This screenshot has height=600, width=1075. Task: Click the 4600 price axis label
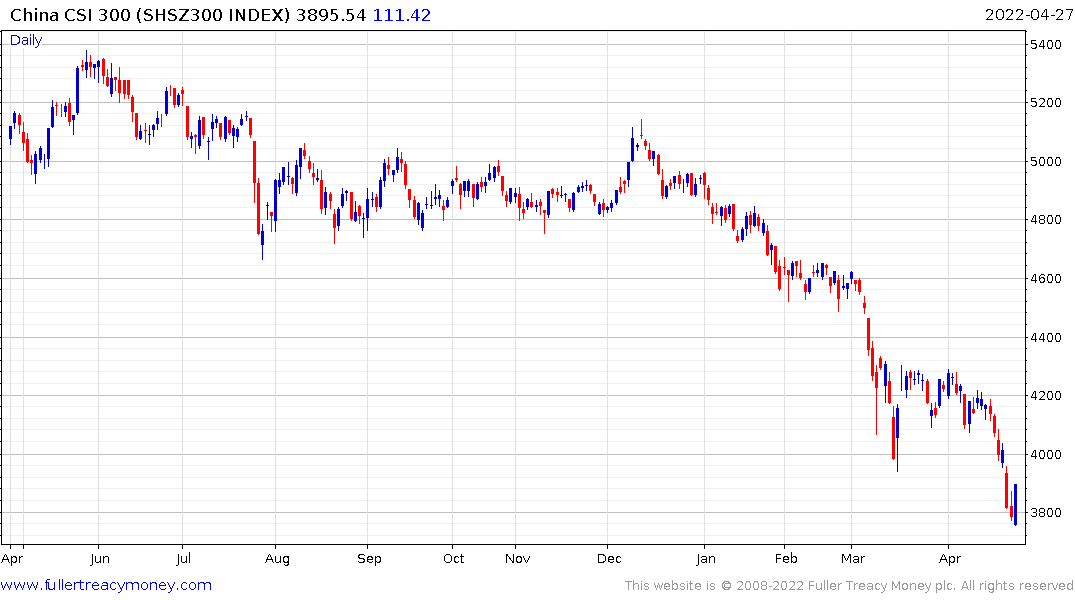pyautogui.click(x=1046, y=279)
